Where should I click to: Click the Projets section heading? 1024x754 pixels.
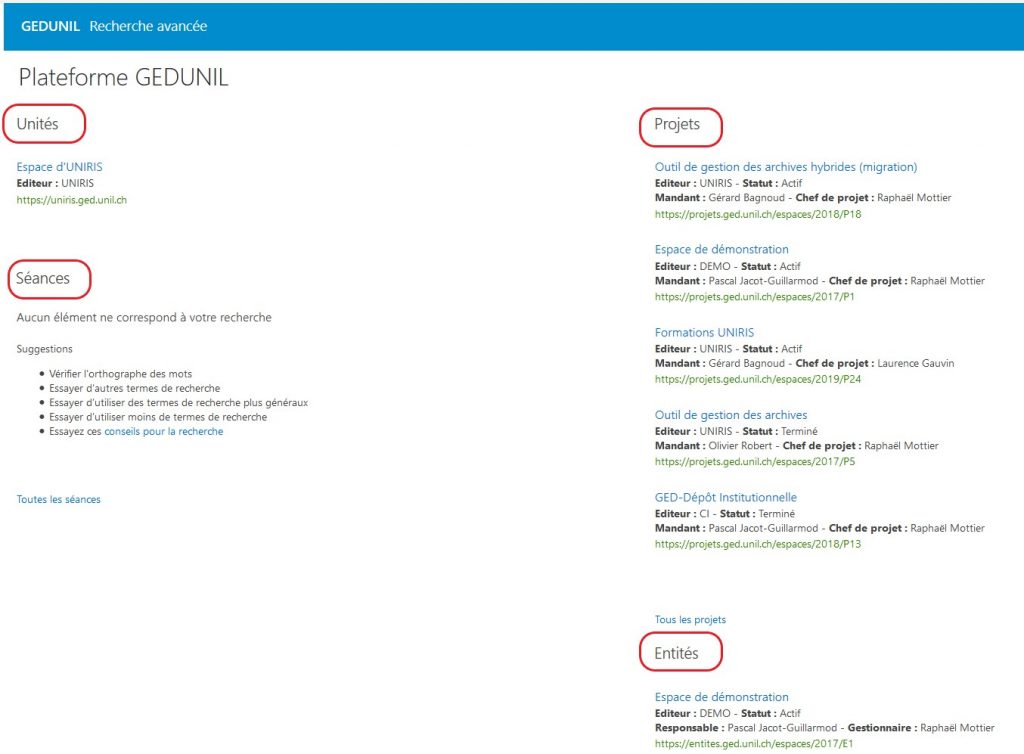pos(677,125)
